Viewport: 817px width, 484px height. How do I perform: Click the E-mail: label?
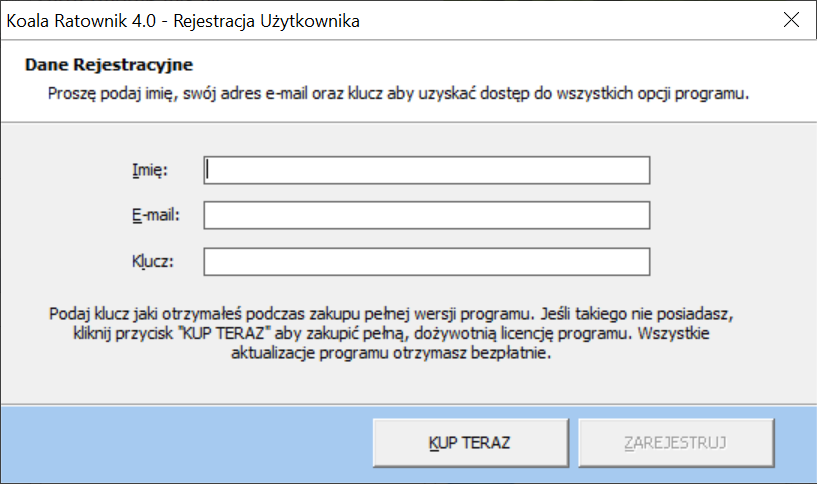[156, 215]
